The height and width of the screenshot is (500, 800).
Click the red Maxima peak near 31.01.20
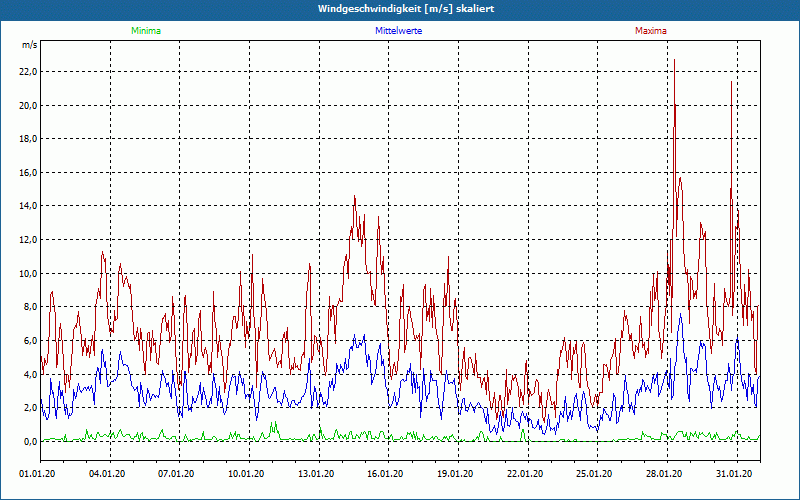[731, 82]
